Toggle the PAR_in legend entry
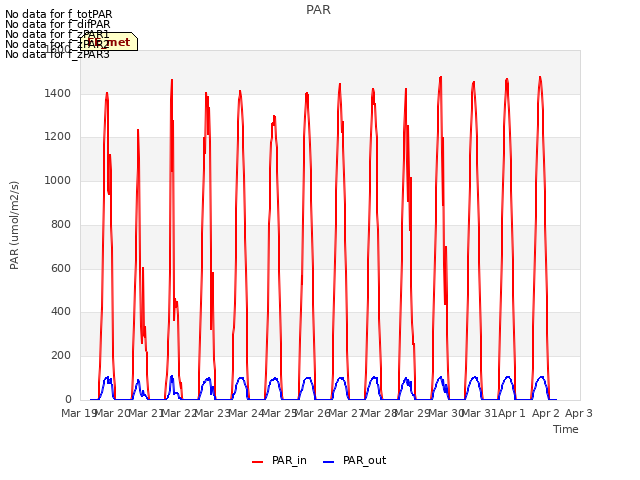Viewport: 640px width, 480px height. pyautogui.click(x=280, y=461)
